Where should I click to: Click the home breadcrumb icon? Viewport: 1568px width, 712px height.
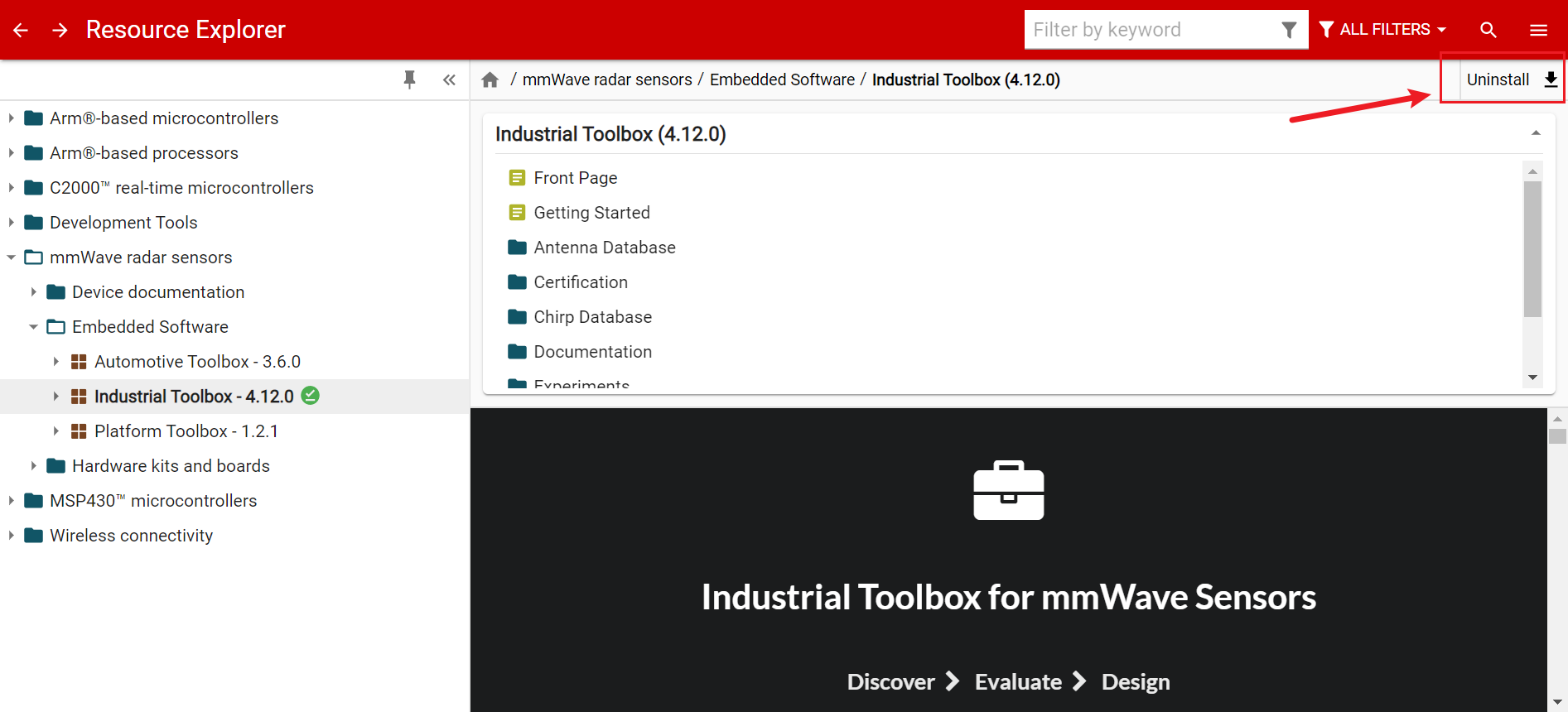[490, 79]
